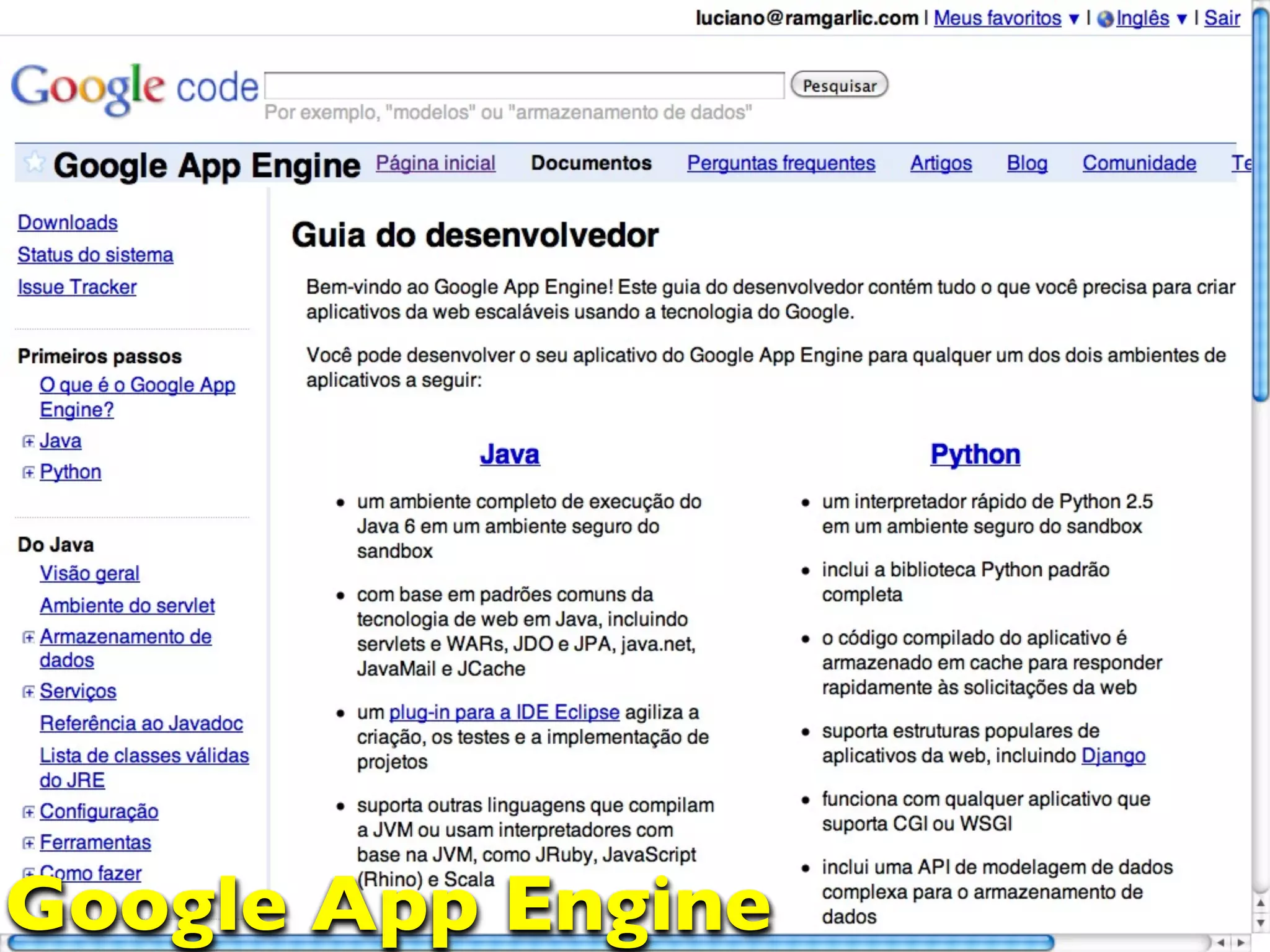1270x952 pixels.
Task: Expand the Configuração section
Action: 28,812
